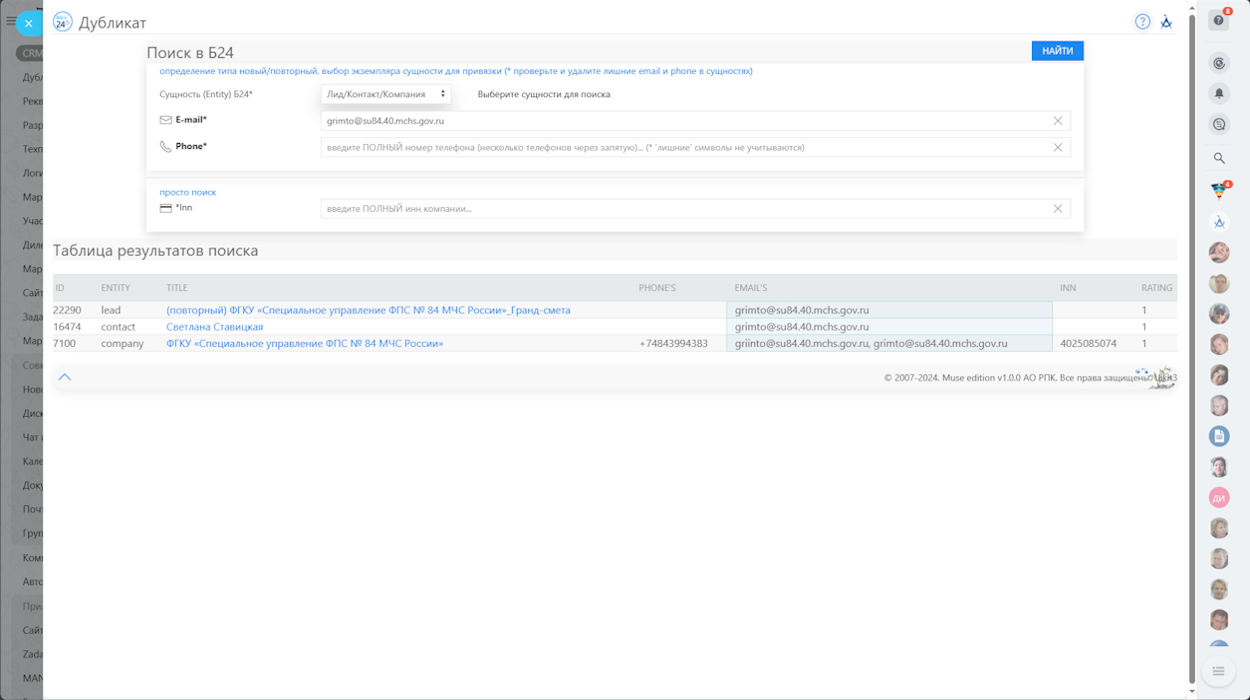Screen dimensions: 1250x700
Task: Open the colorful funnel icon with badge
Action: [1218, 190]
